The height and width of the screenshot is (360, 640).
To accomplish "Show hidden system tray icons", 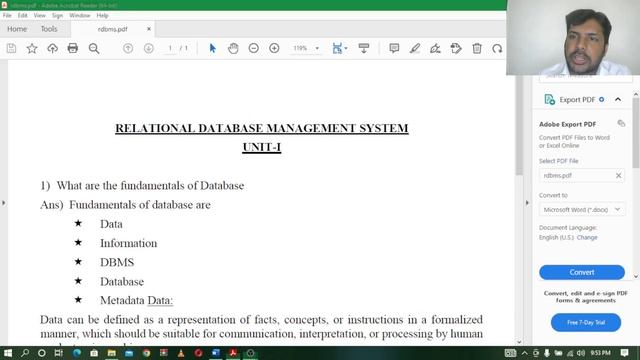I will [x=524, y=353].
